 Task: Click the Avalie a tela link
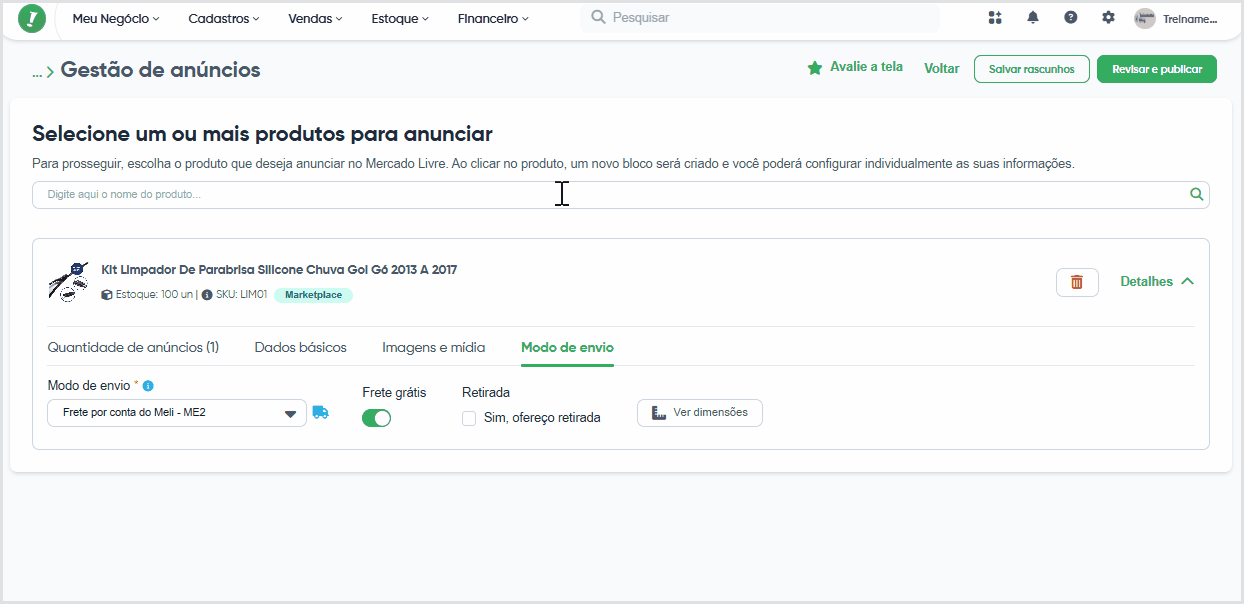click(x=866, y=67)
